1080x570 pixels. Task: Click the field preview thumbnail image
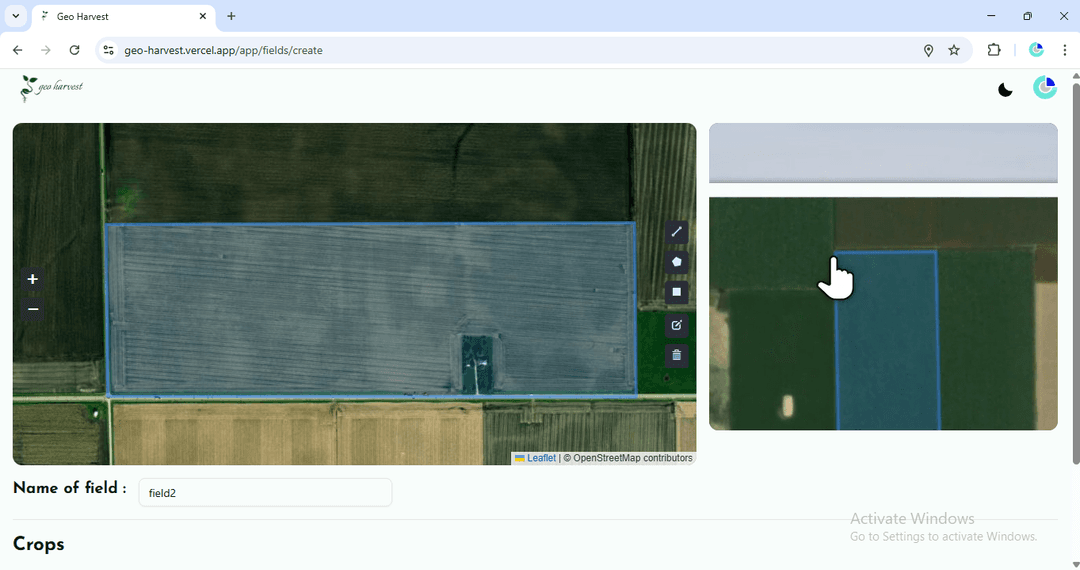tap(883, 313)
